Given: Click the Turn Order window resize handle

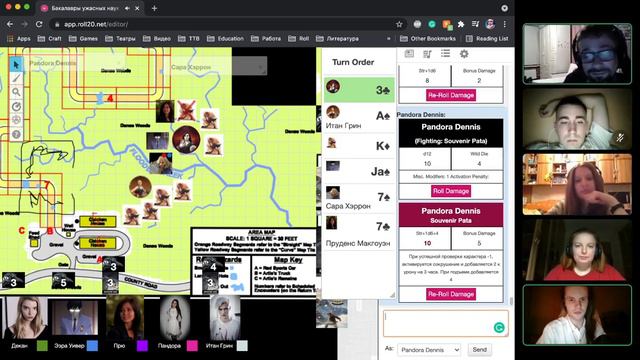Looking at the screenshot, I should point(392,295).
